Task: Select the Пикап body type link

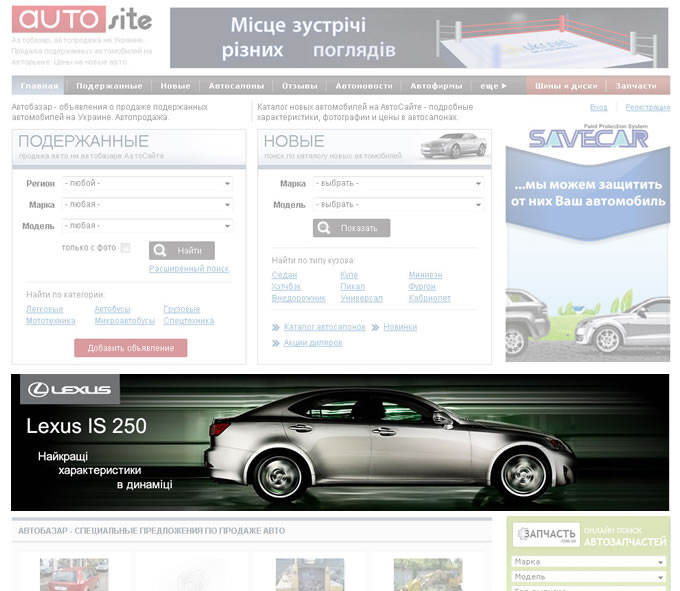Action: click(353, 287)
